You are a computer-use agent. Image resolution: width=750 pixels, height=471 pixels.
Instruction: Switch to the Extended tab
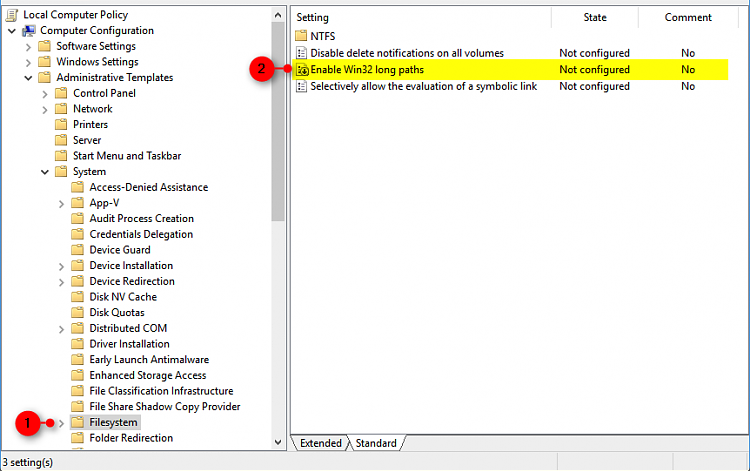coord(320,443)
